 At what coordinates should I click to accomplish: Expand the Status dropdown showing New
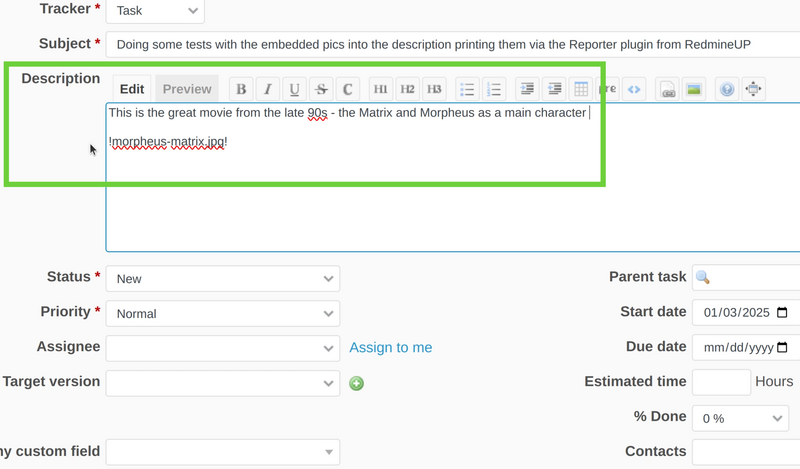(222, 278)
